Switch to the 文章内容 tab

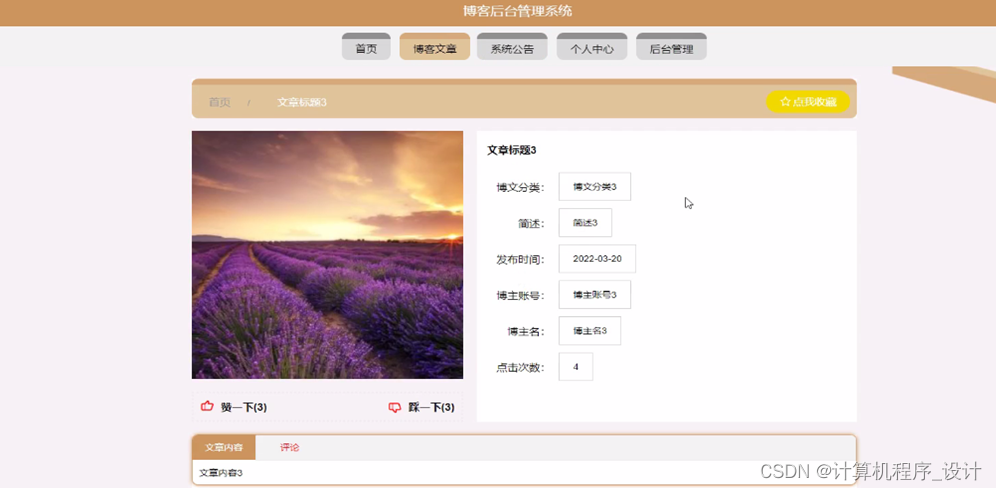click(224, 447)
